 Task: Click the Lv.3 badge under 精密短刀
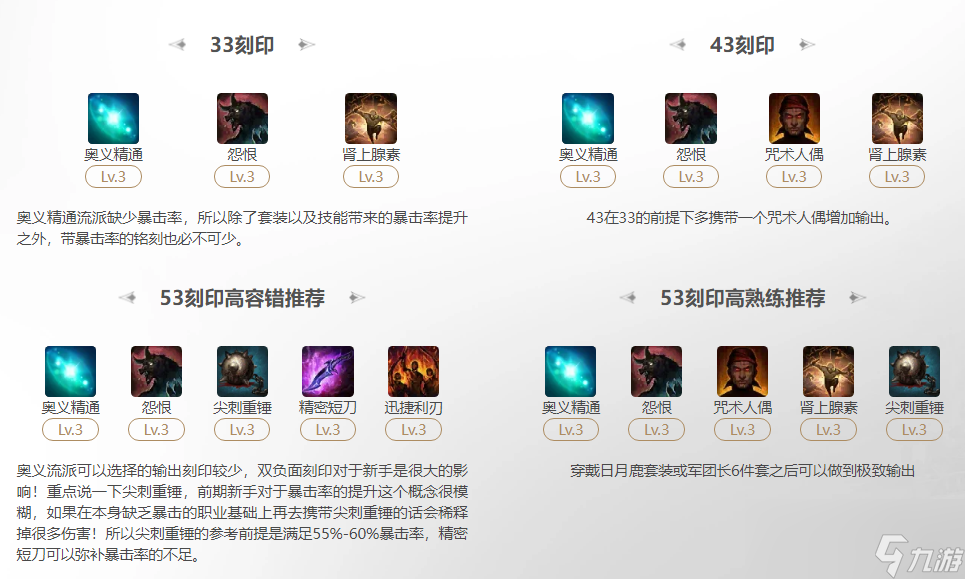pos(327,429)
